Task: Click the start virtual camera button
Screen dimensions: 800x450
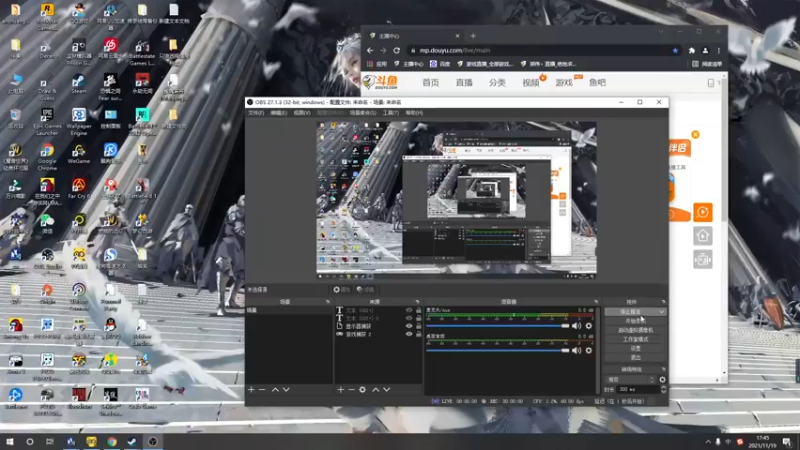Action: pos(635,330)
